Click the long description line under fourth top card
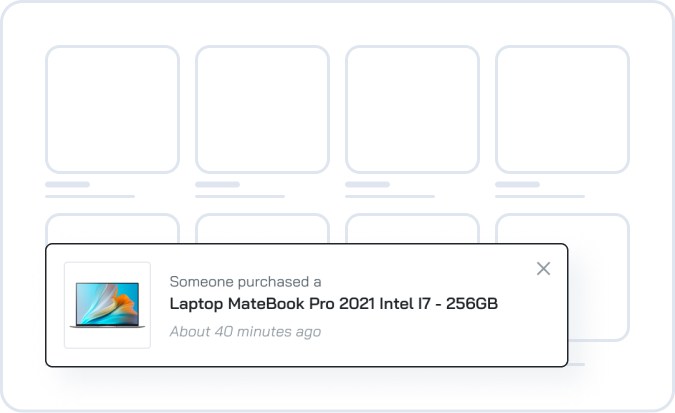The height and width of the screenshot is (413, 675). tap(540, 196)
